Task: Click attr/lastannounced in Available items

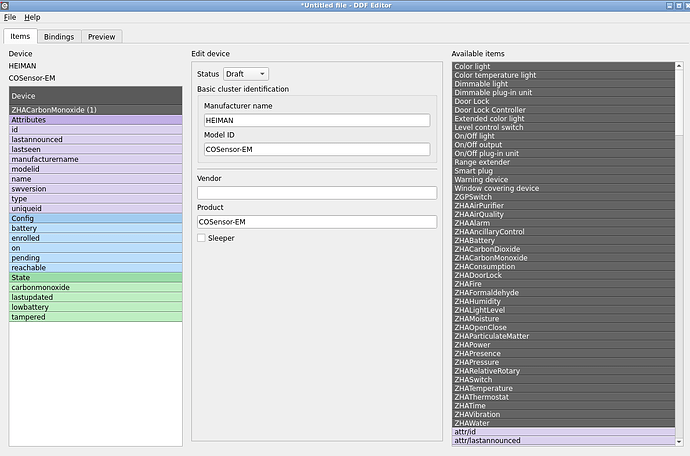Action: 563,441
